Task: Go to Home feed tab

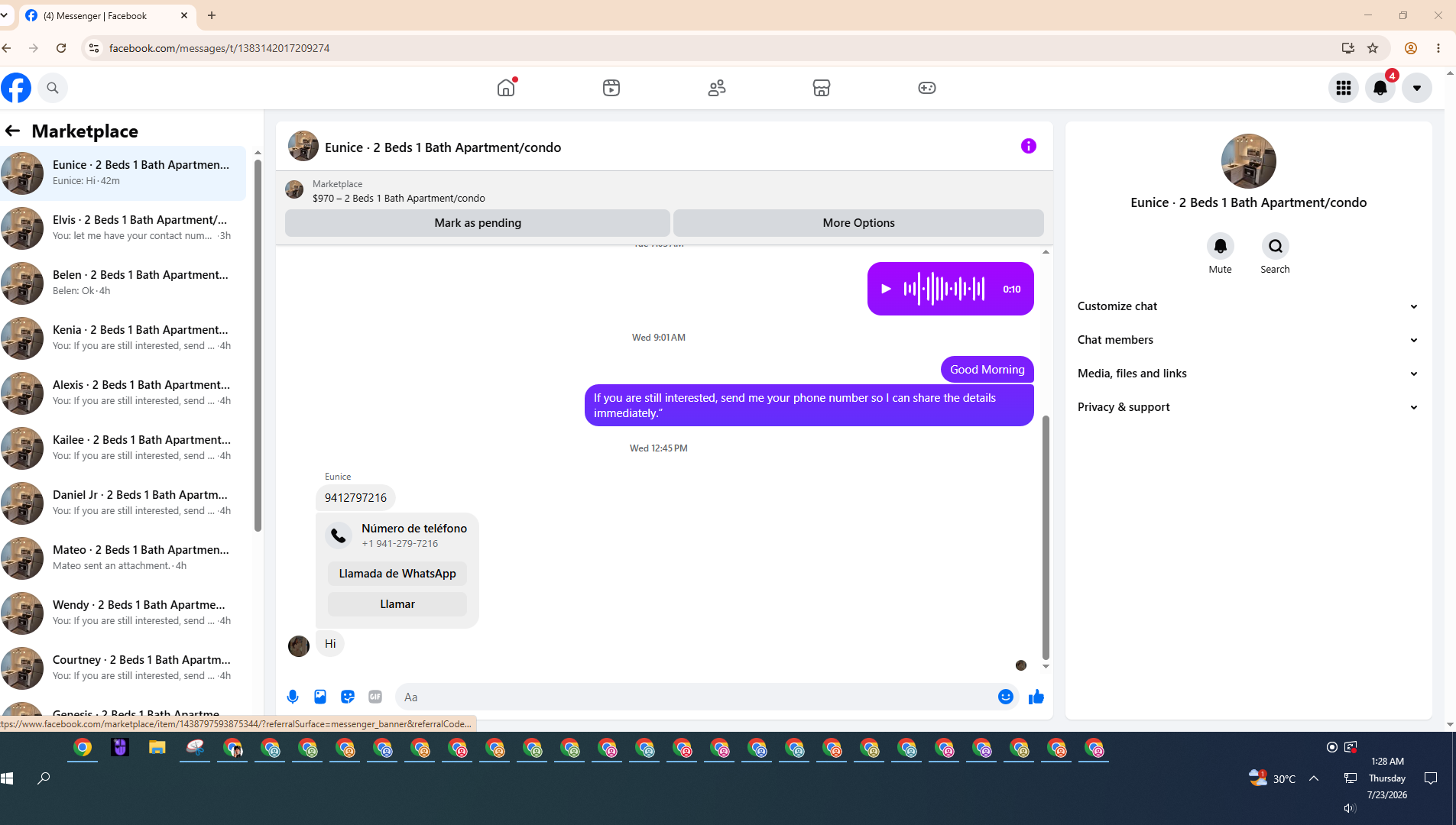Action: [x=506, y=88]
